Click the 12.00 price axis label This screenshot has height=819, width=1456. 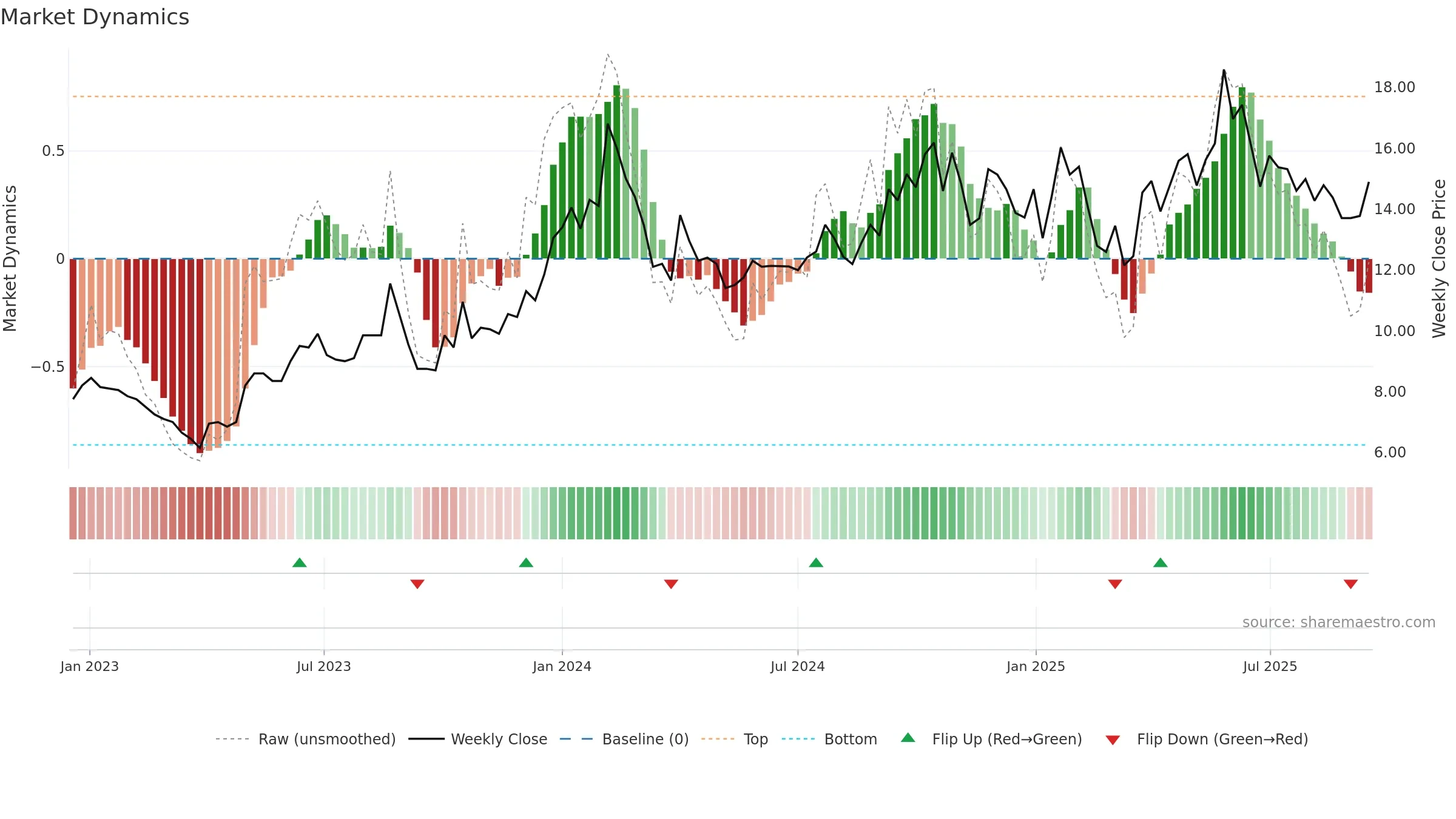(x=1395, y=270)
